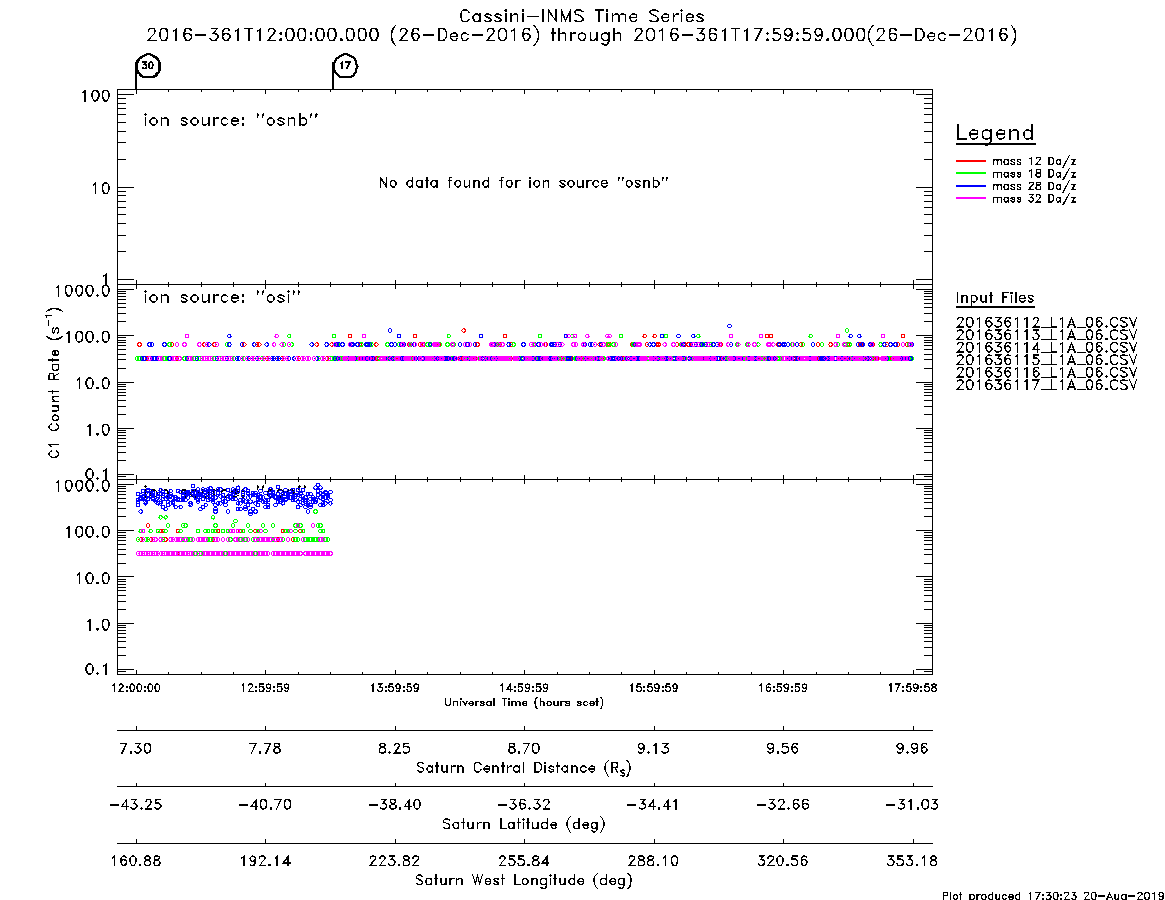Click the 17:59:58 time tick label
Screen dimensions: 1165x900
[912, 688]
